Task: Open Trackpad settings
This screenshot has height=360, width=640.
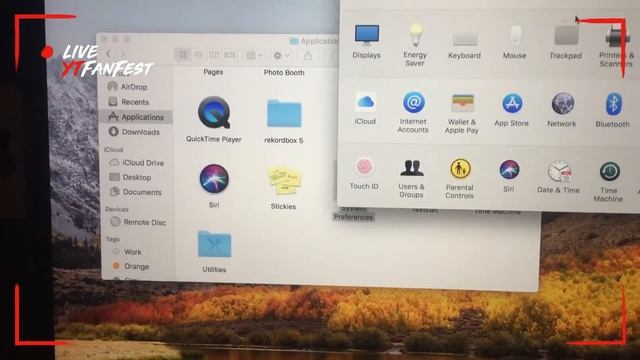Action: (x=565, y=42)
